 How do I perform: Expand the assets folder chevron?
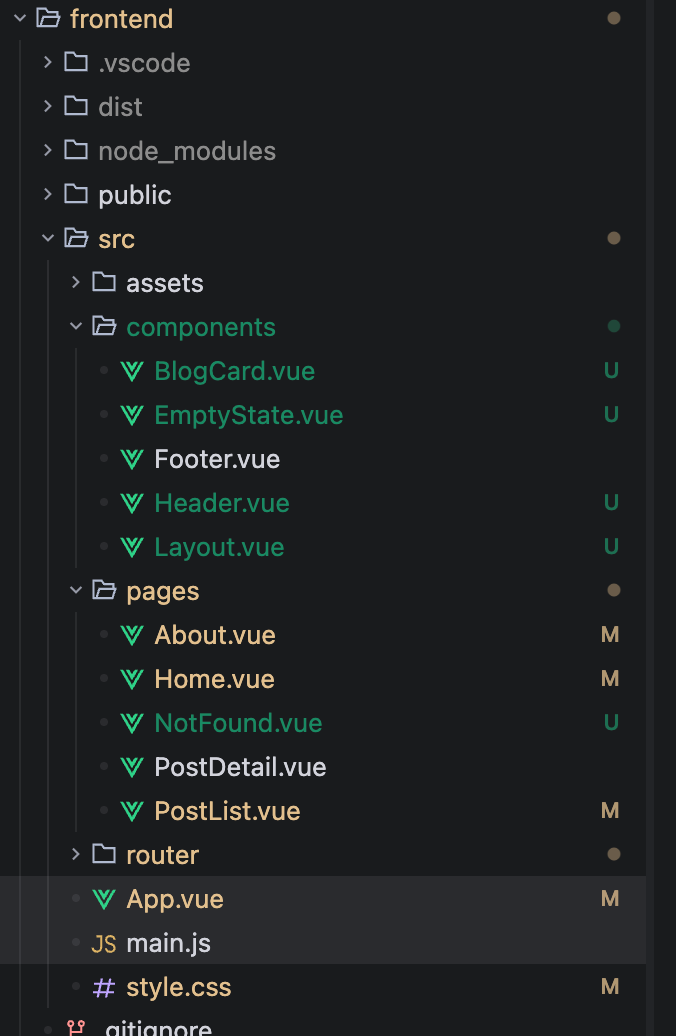[75, 282]
